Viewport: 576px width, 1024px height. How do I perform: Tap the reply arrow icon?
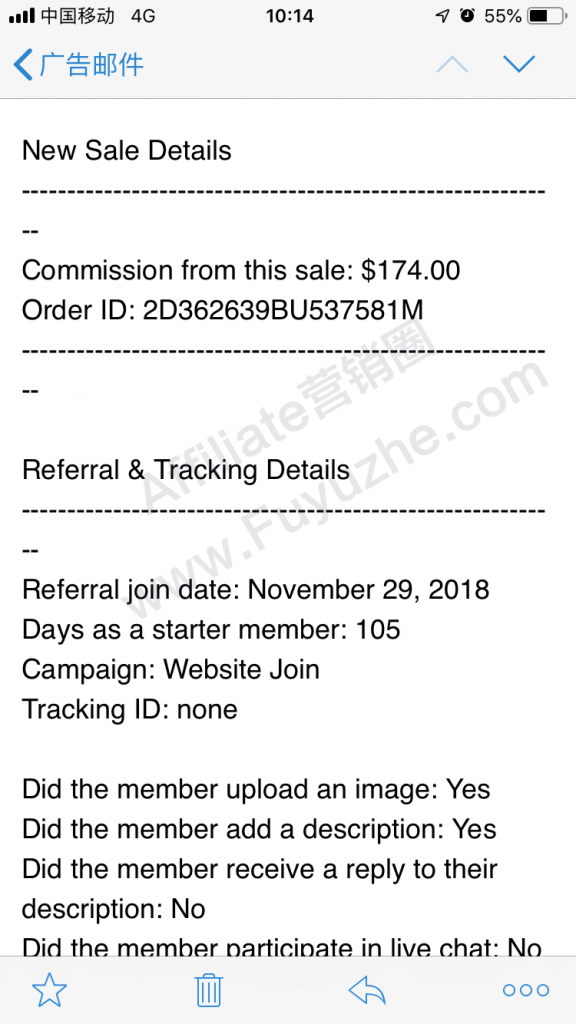[x=367, y=990]
